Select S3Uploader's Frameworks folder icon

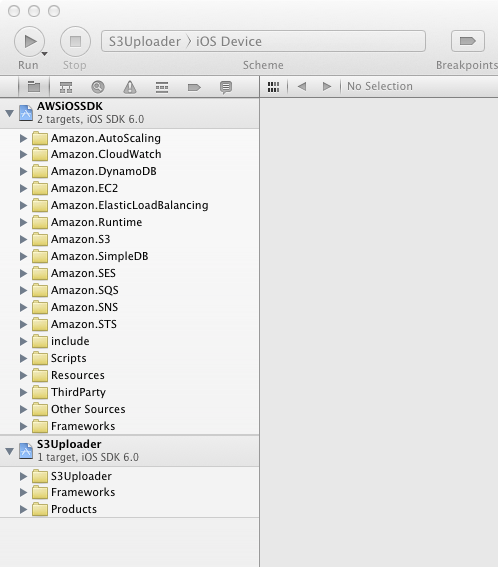tap(40, 493)
